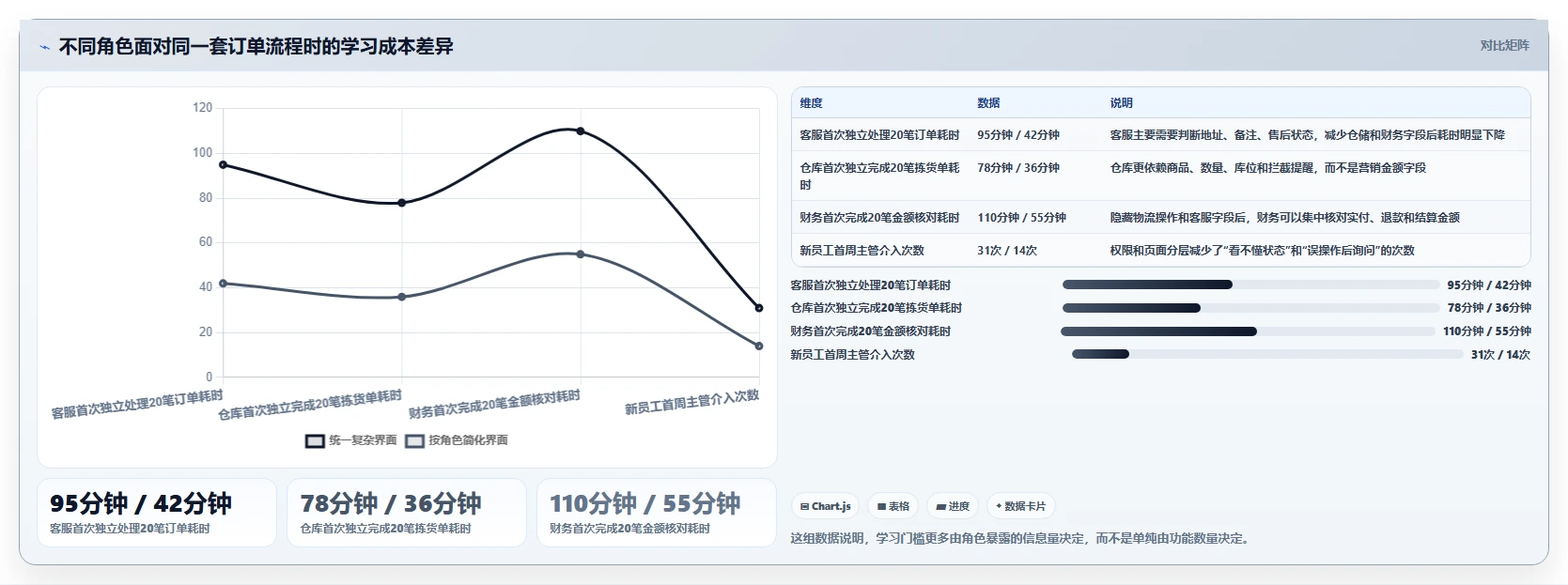Click table cell 78分钟 / 36分钟

1018,168
